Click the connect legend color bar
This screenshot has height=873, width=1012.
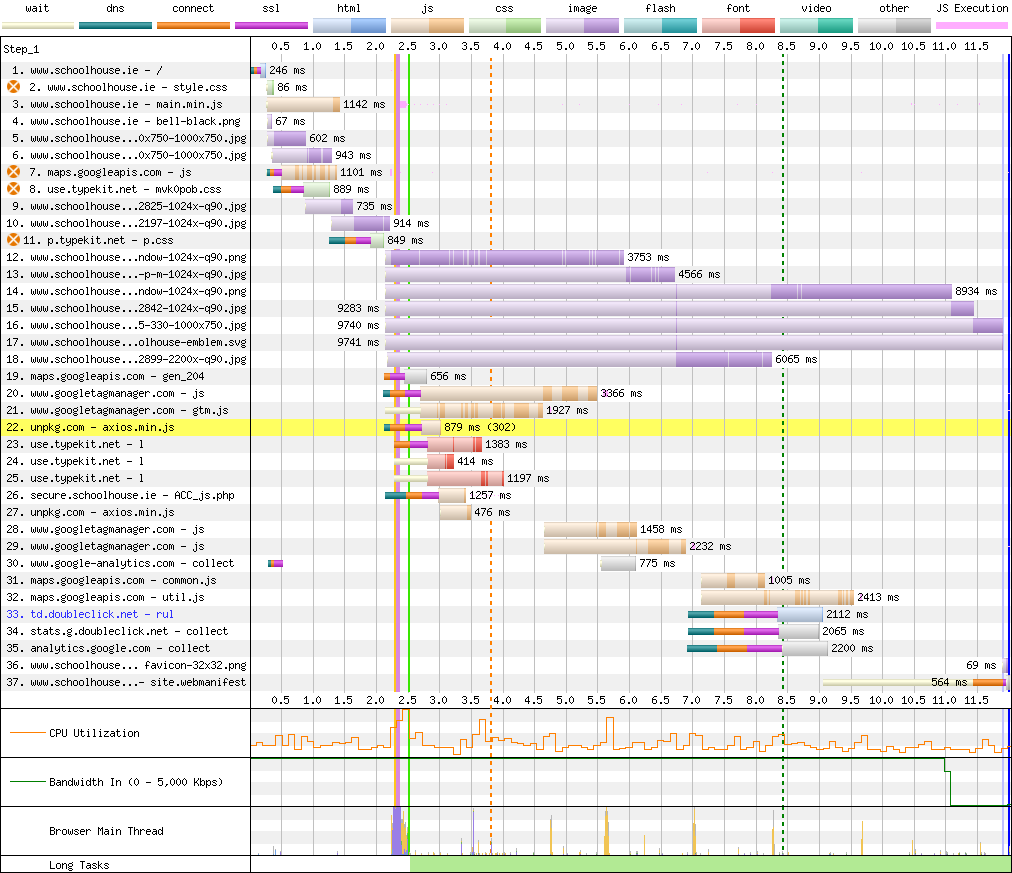193,26
